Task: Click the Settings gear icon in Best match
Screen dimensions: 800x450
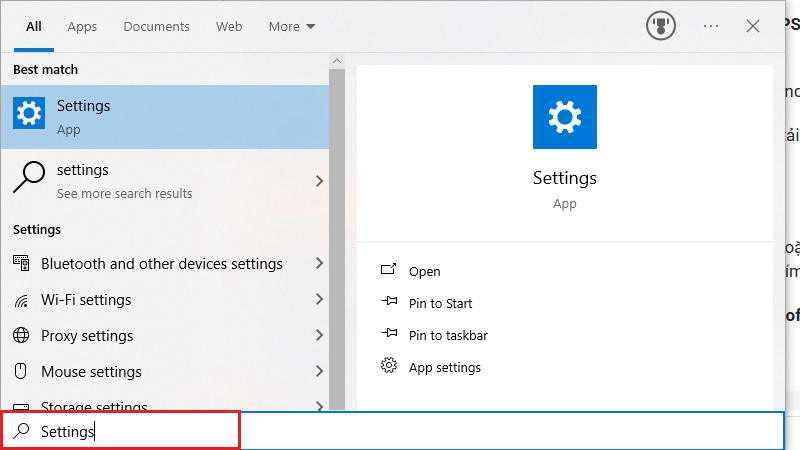Action: tap(29, 113)
